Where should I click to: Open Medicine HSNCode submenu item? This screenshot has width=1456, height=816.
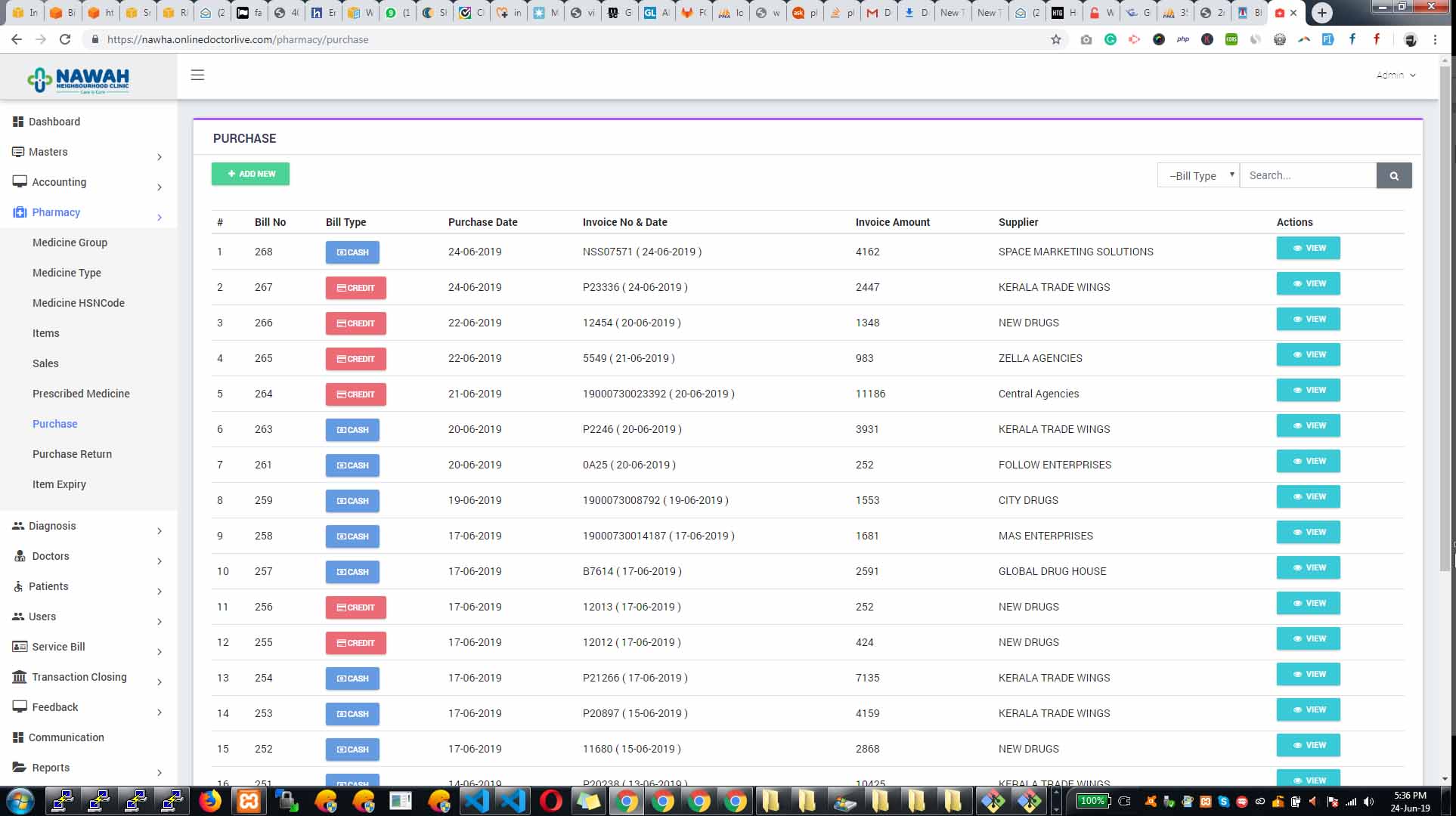click(x=79, y=303)
